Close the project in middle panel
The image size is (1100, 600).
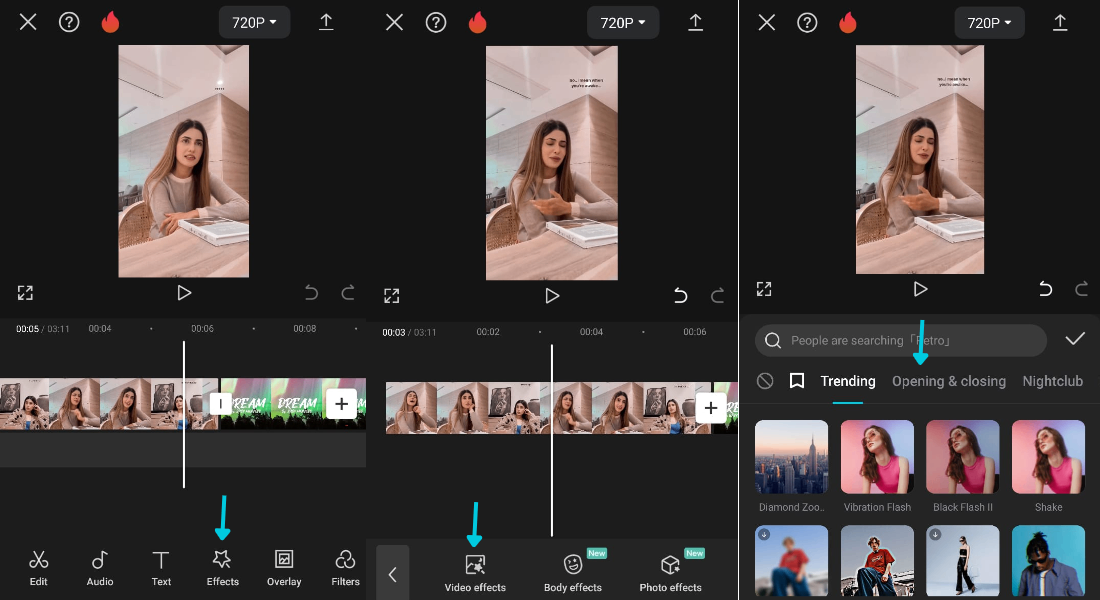(x=394, y=22)
